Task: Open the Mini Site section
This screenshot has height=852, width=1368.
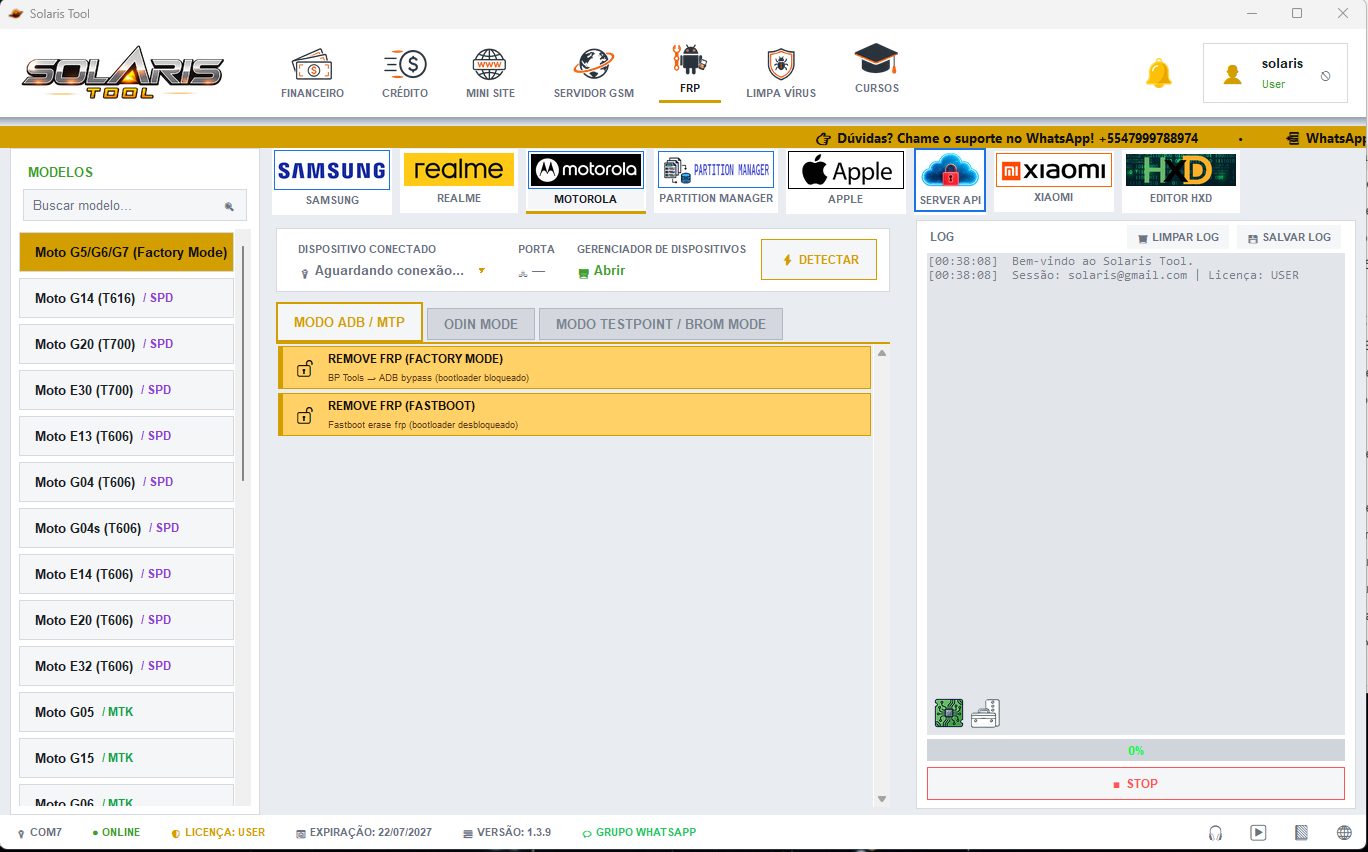Action: (x=490, y=74)
